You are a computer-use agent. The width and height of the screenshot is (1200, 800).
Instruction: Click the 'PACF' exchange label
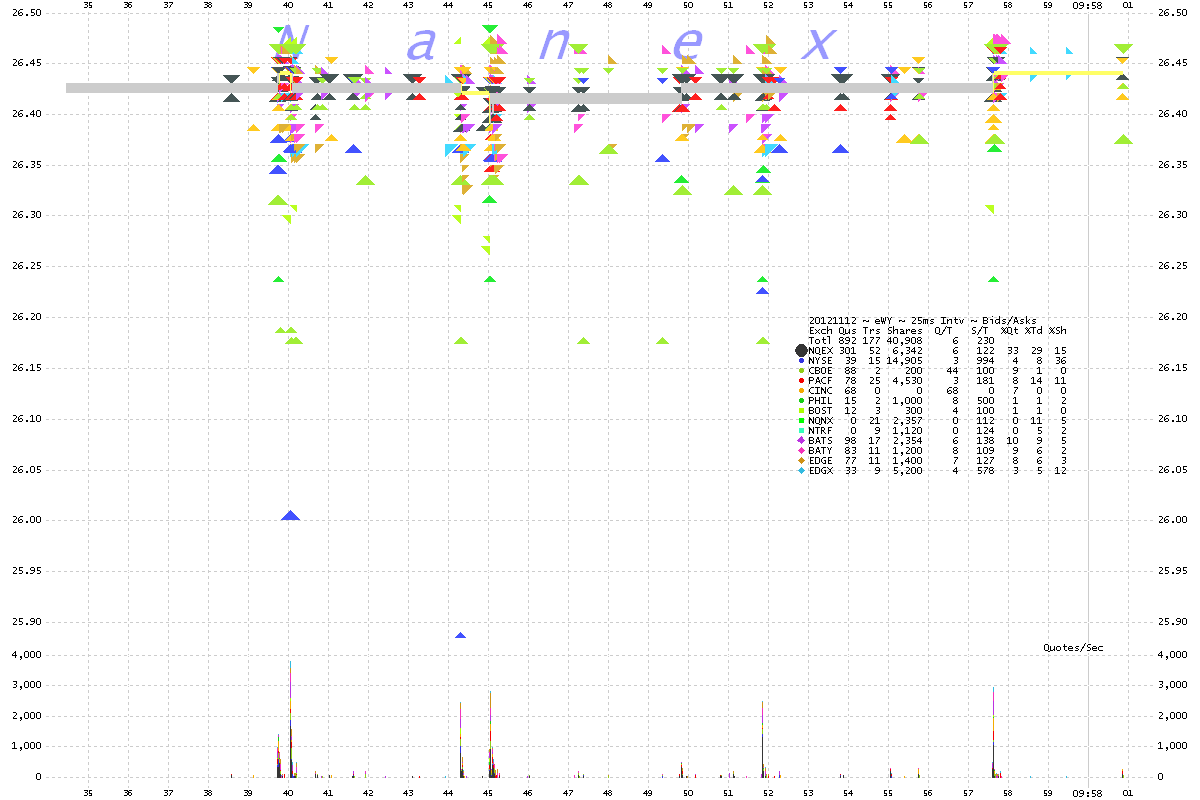tap(821, 380)
